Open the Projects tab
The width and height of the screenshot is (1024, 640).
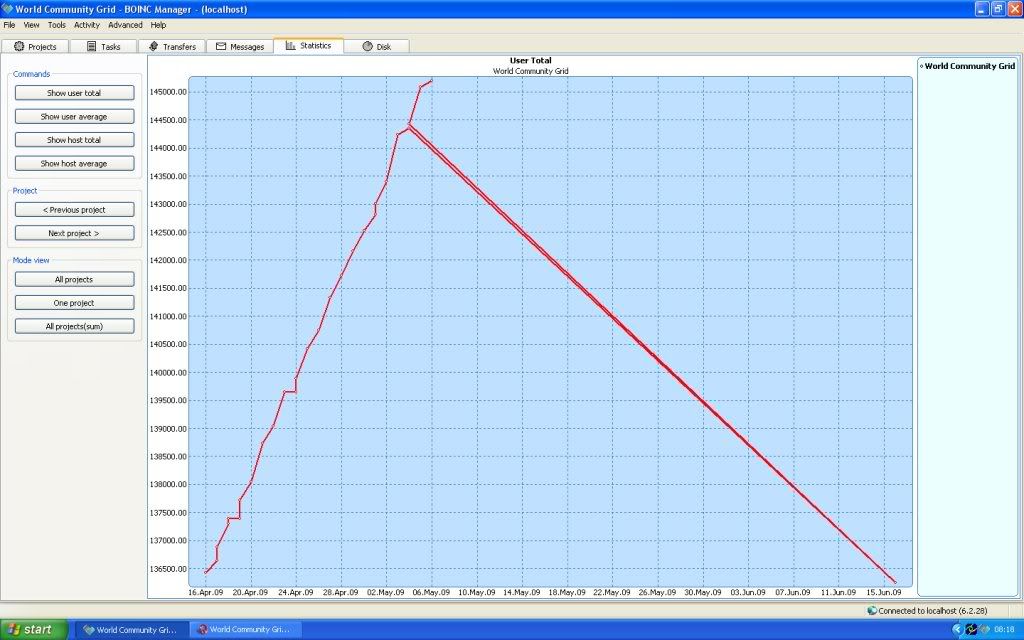pyautogui.click(x=35, y=46)
